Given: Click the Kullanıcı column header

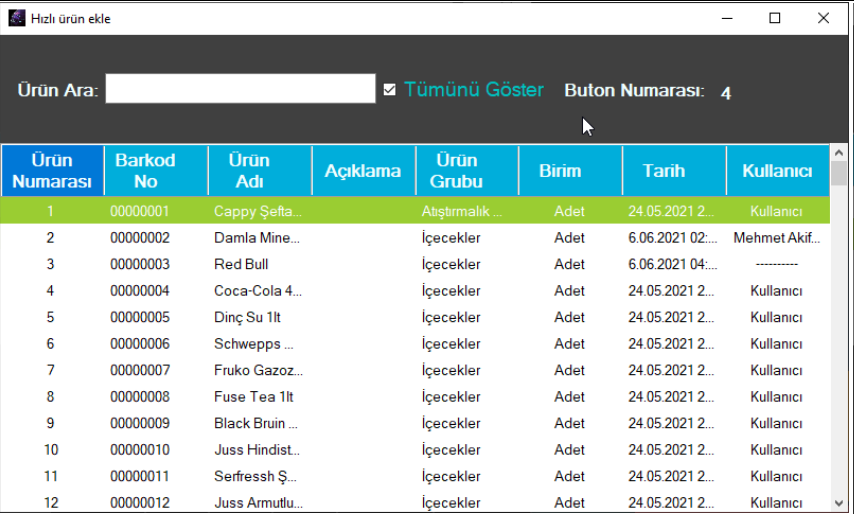Looking at the screenshot, I should [778, 171].
